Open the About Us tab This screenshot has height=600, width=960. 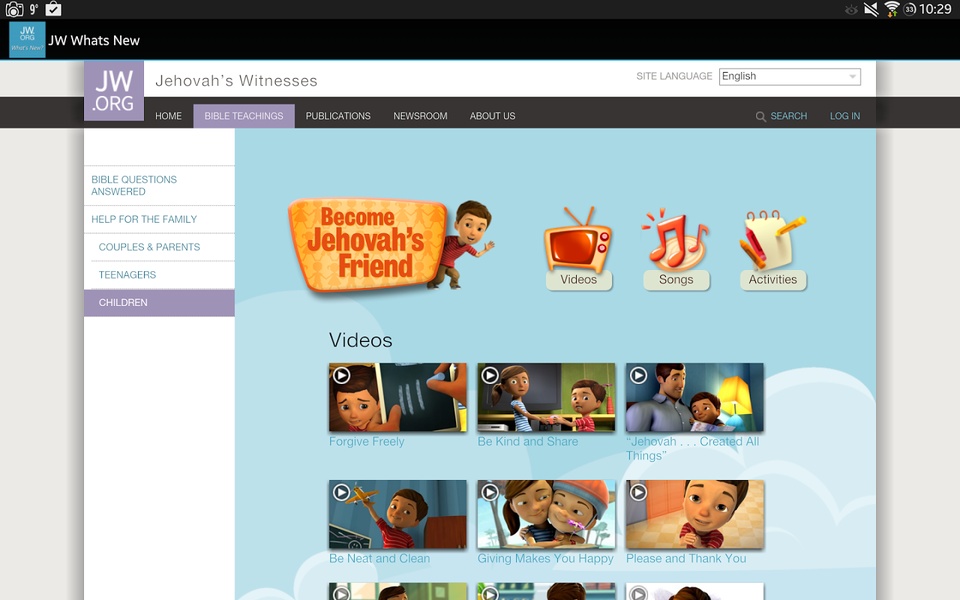492,116
